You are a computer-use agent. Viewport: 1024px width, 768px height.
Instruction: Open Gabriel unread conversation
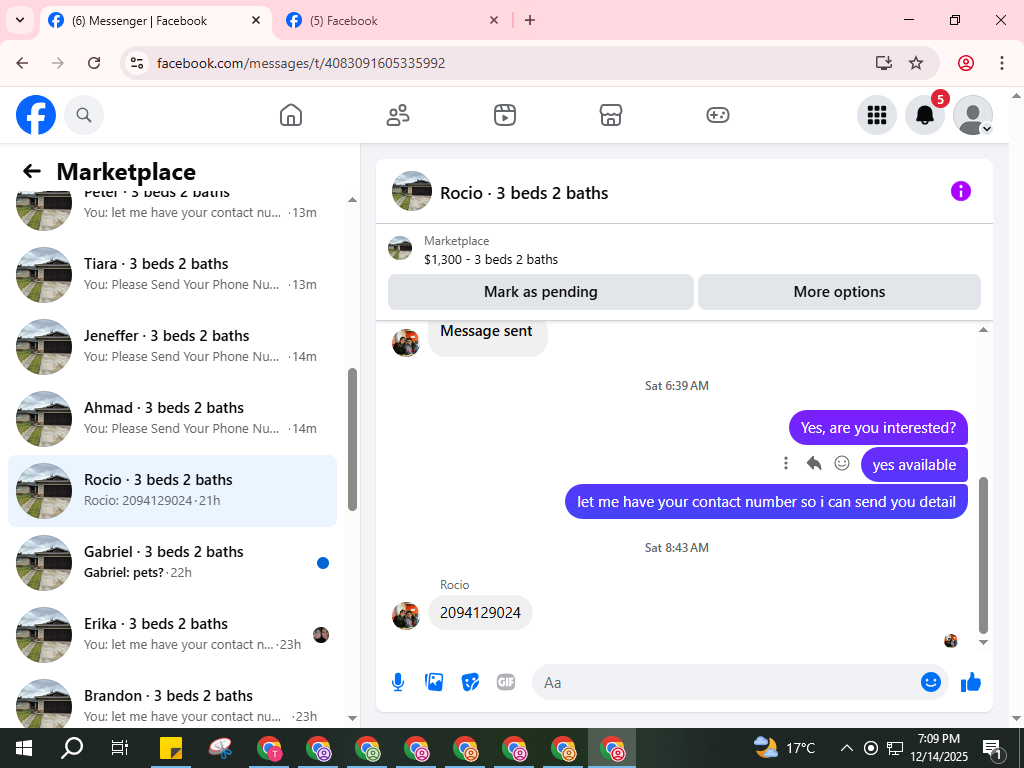tap(172, 562)
